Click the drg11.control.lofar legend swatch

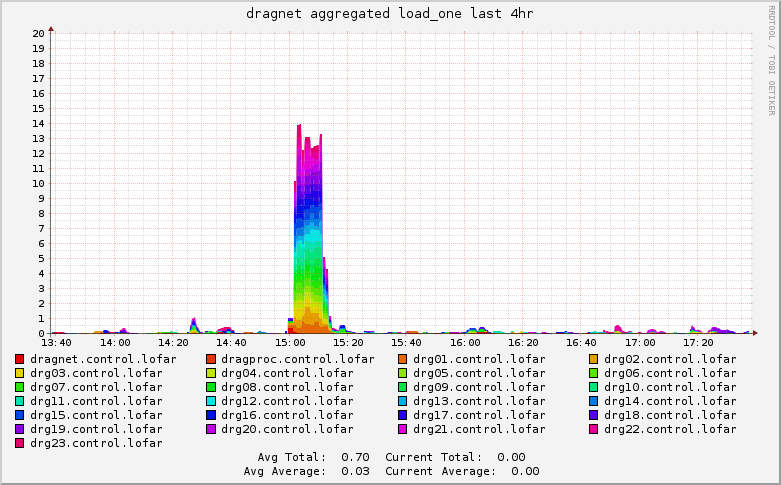point(19,401)
